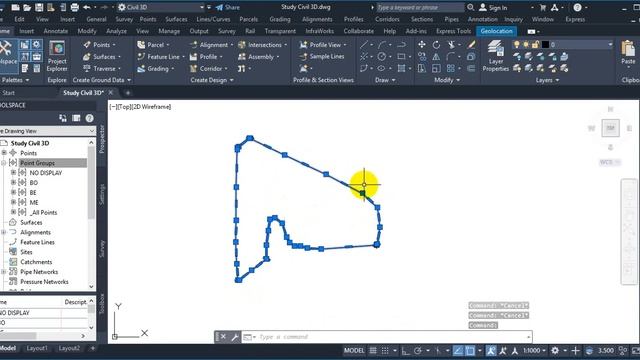The width and height of the screenshot is (640, 360).
Task: Click the Undo arrow icon
Action: pyautogui.click(x=87, y=7)
